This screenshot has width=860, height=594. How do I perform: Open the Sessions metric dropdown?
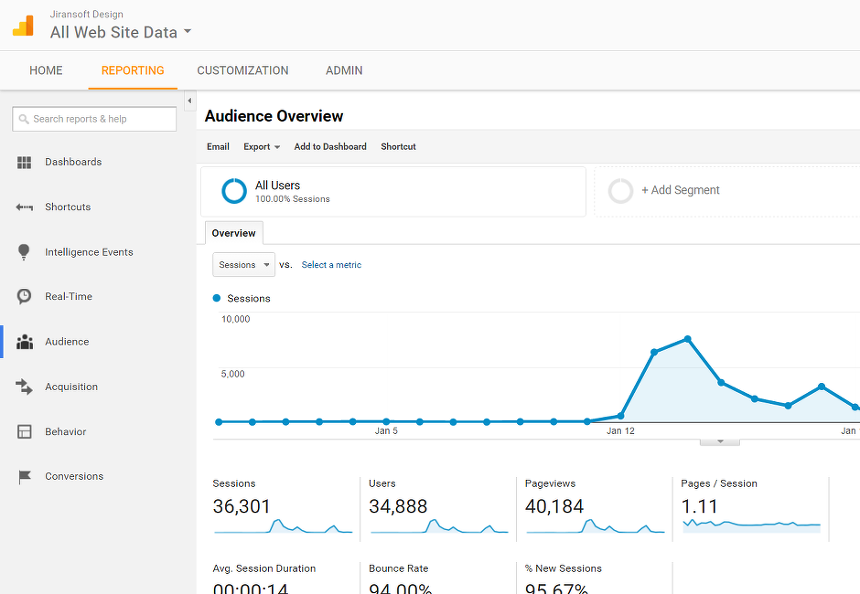click(243, 265)
